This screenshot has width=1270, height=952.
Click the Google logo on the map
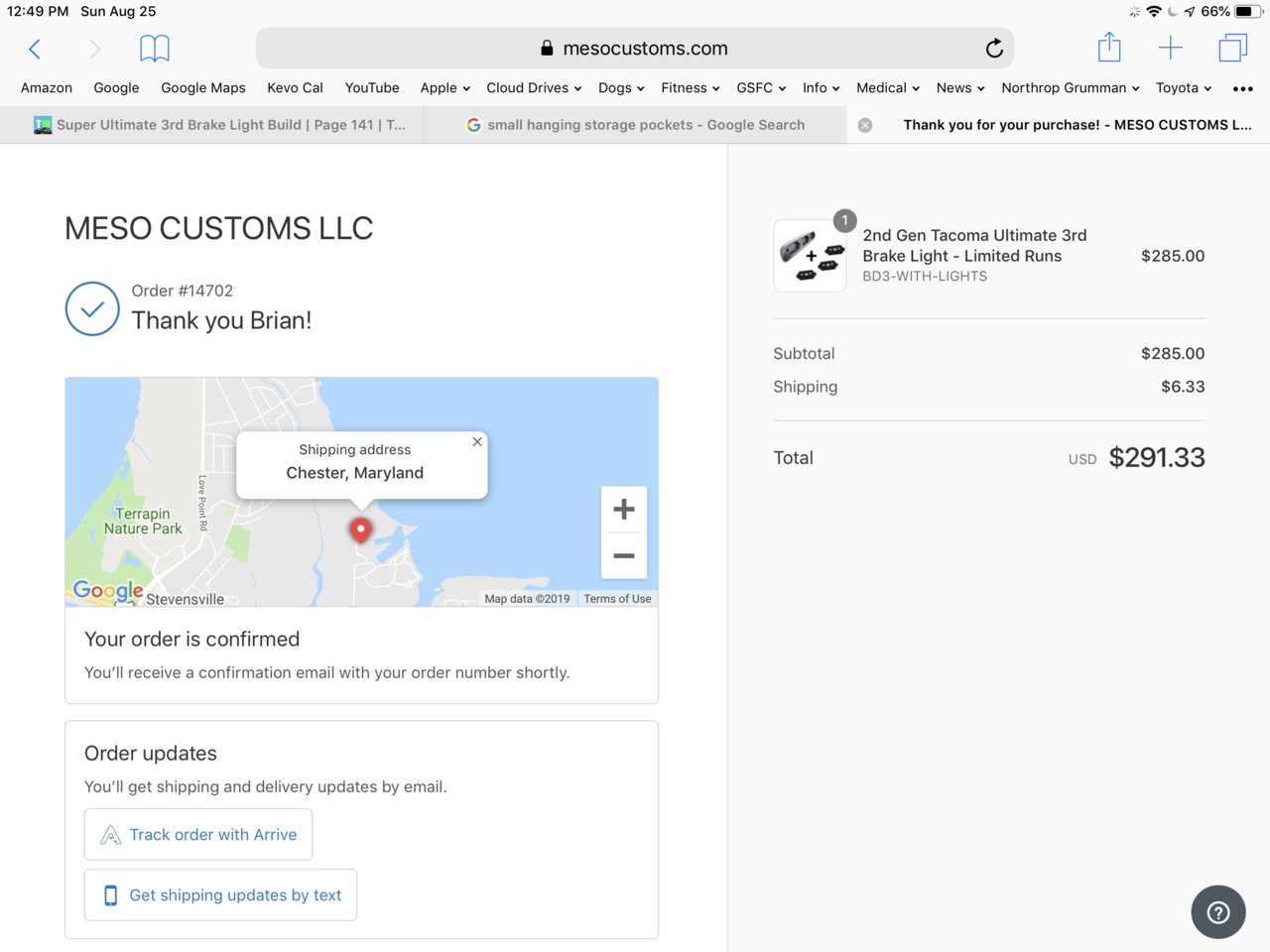point(108,591)
